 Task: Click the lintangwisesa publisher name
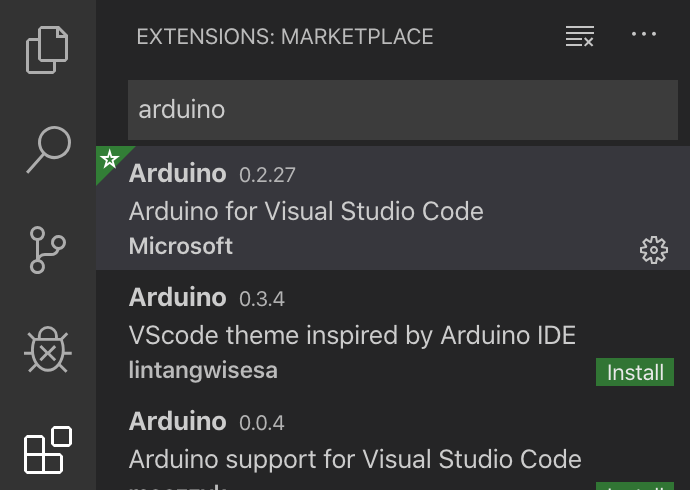(x=203, y=370)
